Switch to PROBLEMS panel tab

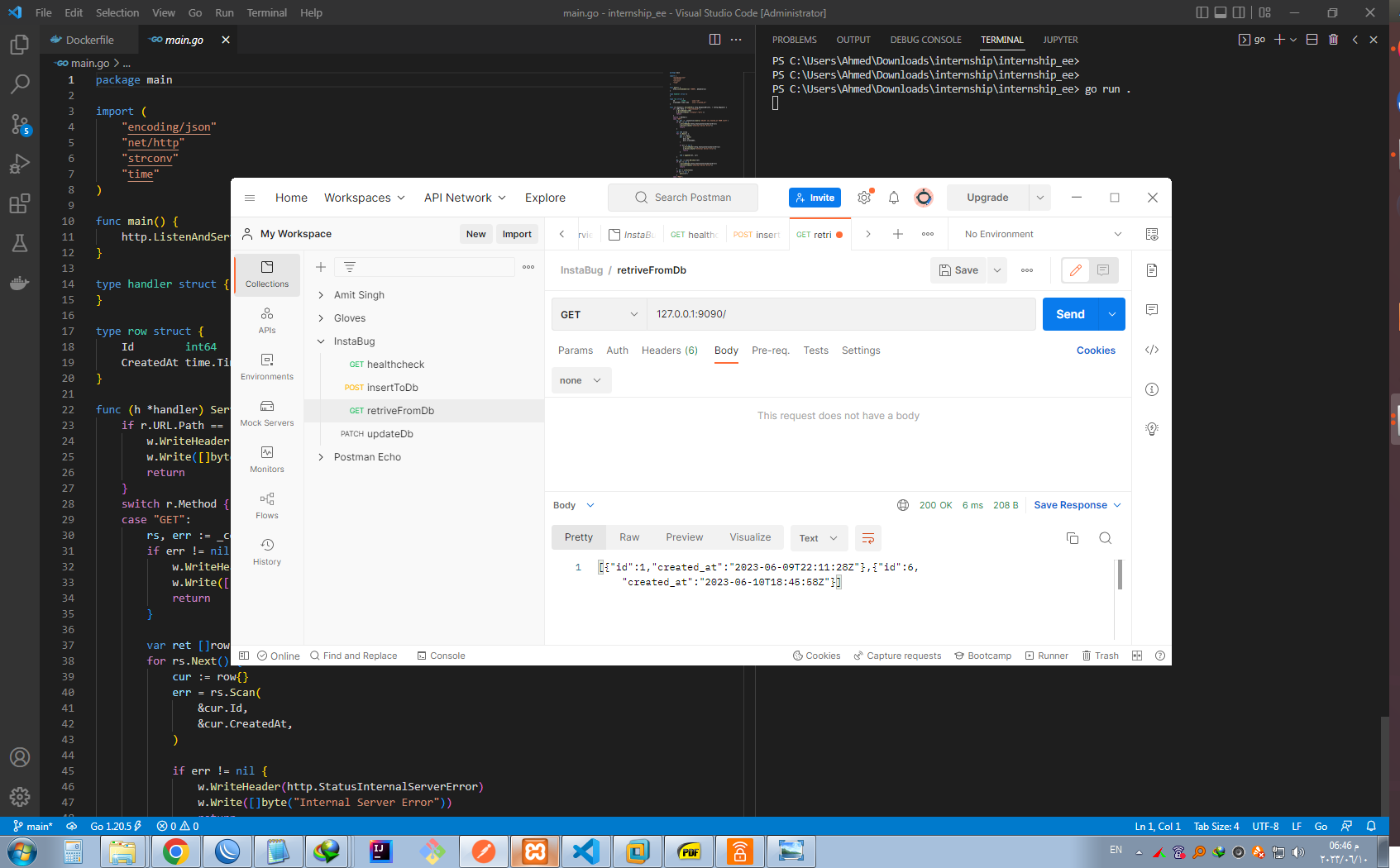click(795, 40)
